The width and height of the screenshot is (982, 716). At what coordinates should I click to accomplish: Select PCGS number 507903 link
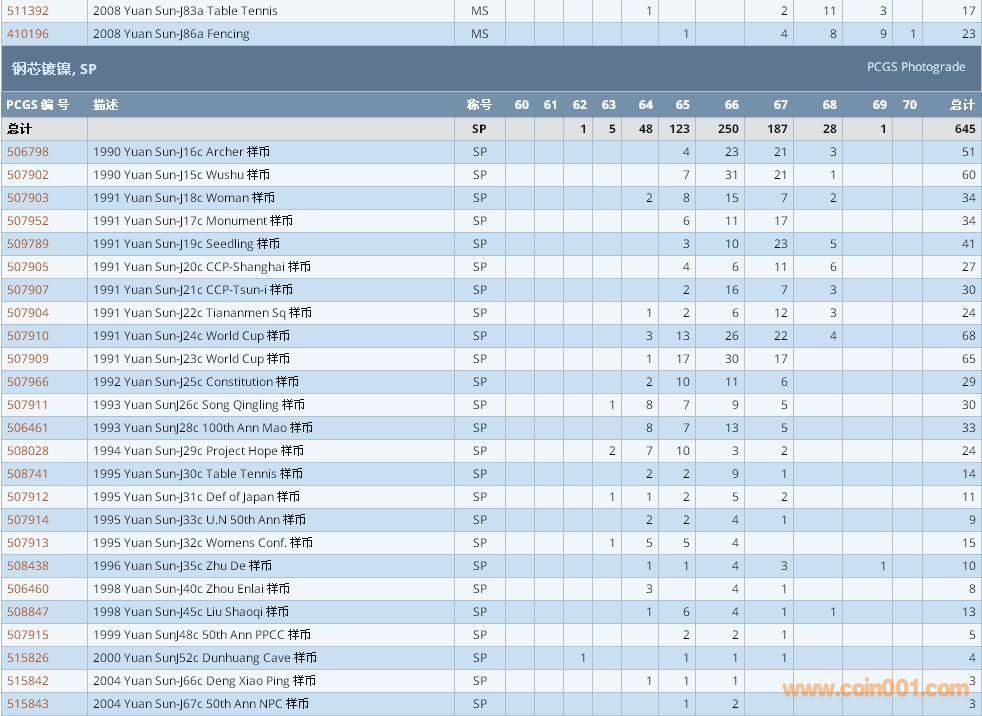point(27,198)
